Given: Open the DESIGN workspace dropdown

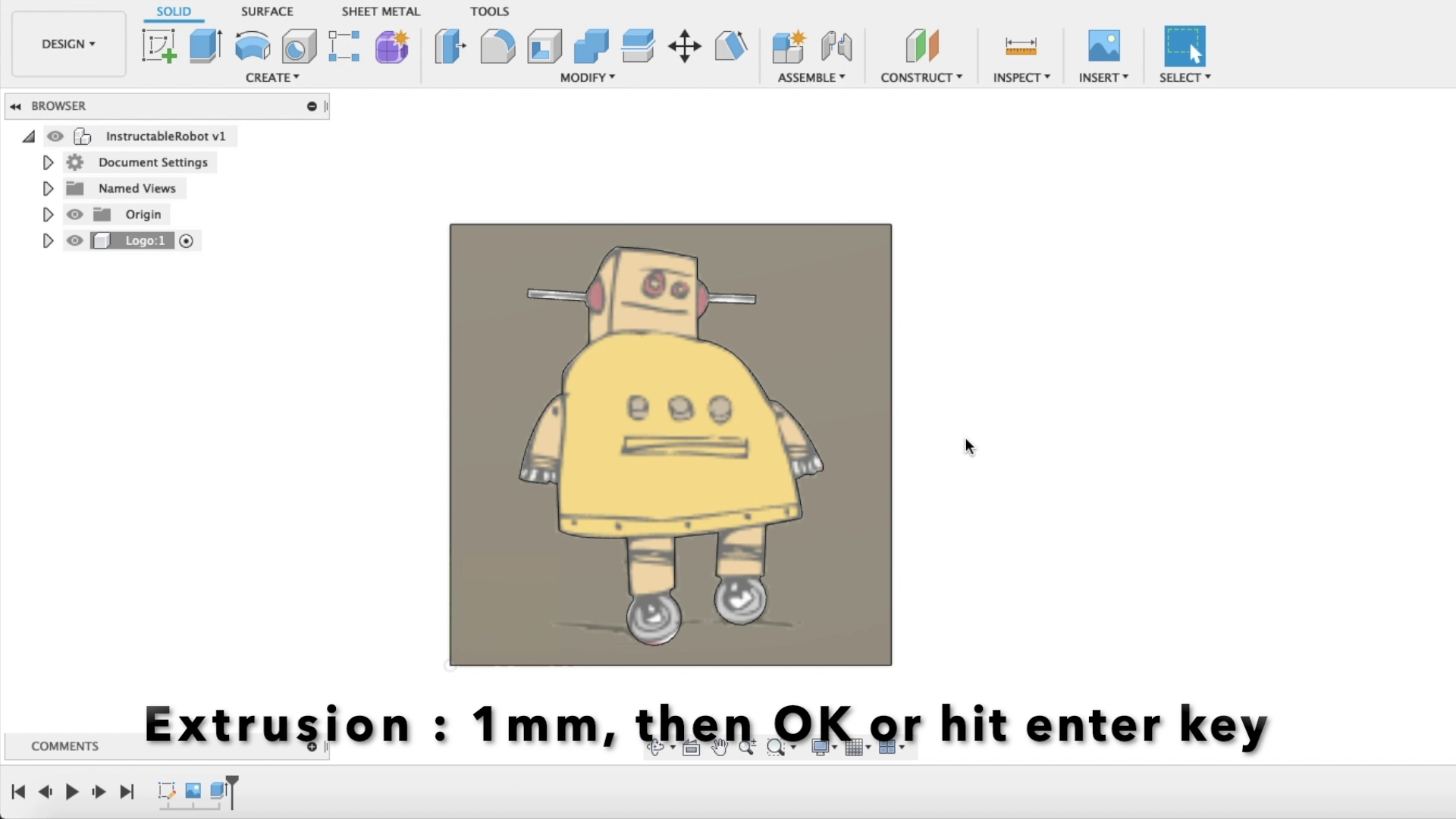Looking at the screenshot, I should click(x=68, y=43).
